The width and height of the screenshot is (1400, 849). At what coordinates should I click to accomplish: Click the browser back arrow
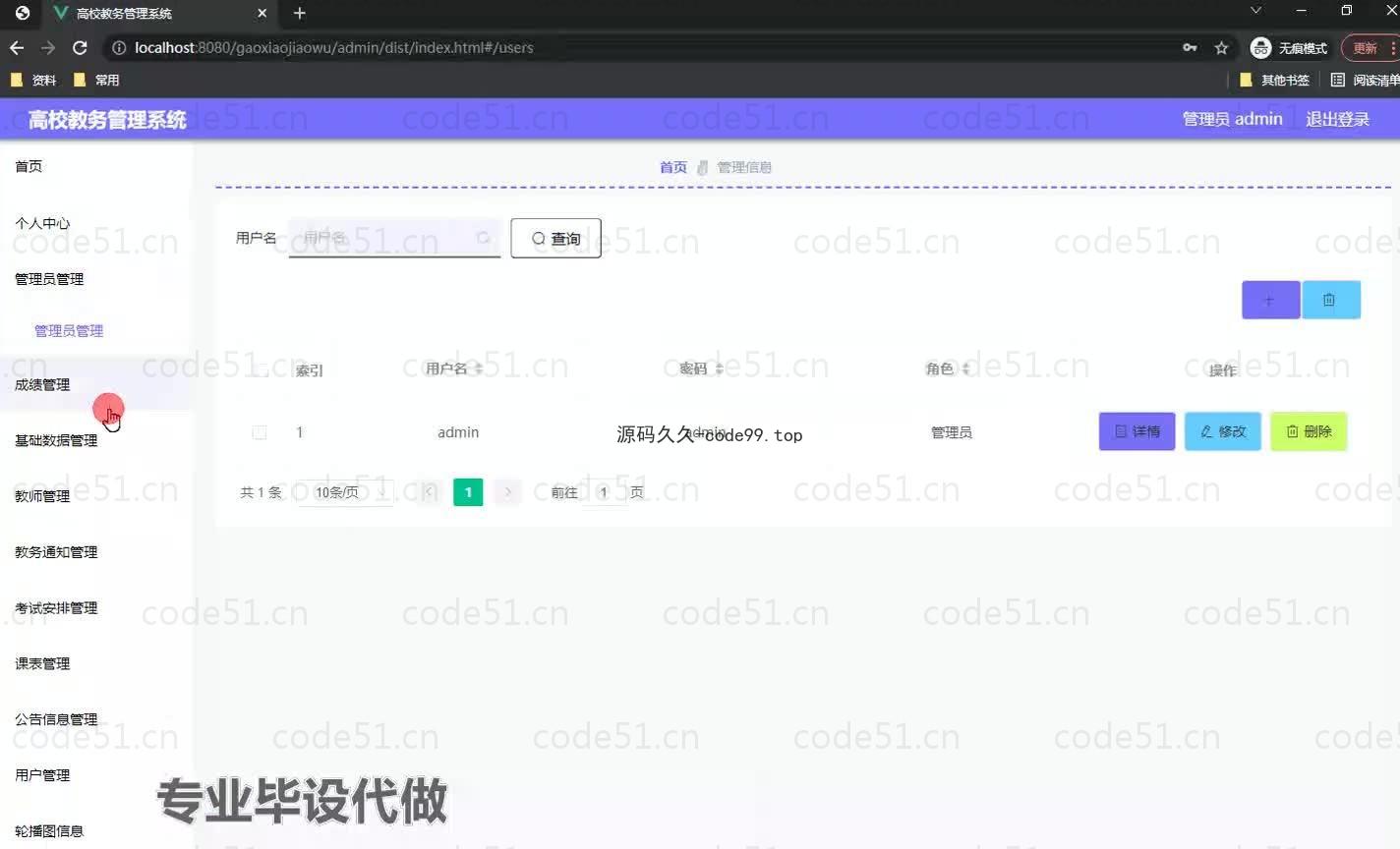pos(17,47)
